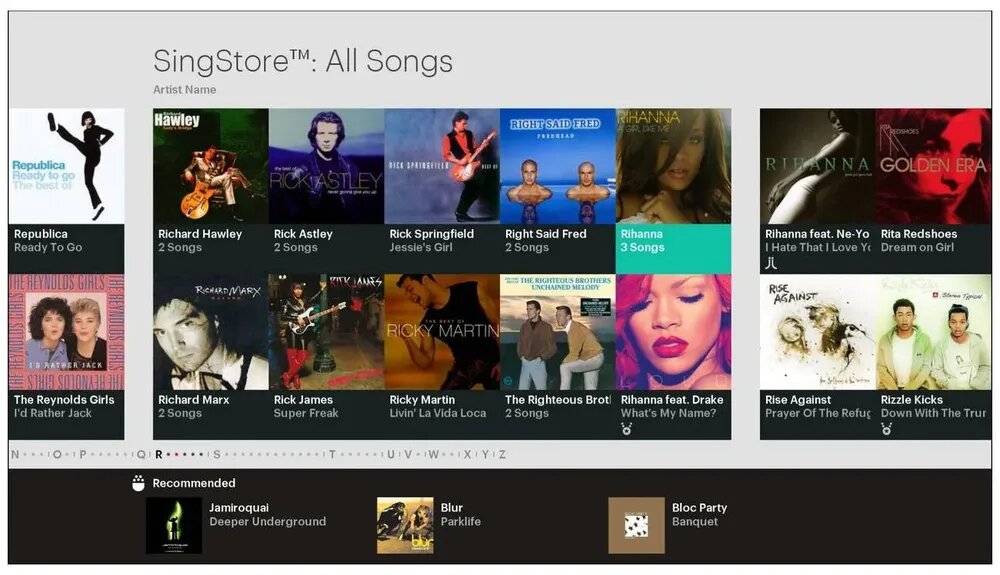
Task: Click the Blur Parklife recommended thumbnail
Action: pyautogui.click(x=405, y=525)
